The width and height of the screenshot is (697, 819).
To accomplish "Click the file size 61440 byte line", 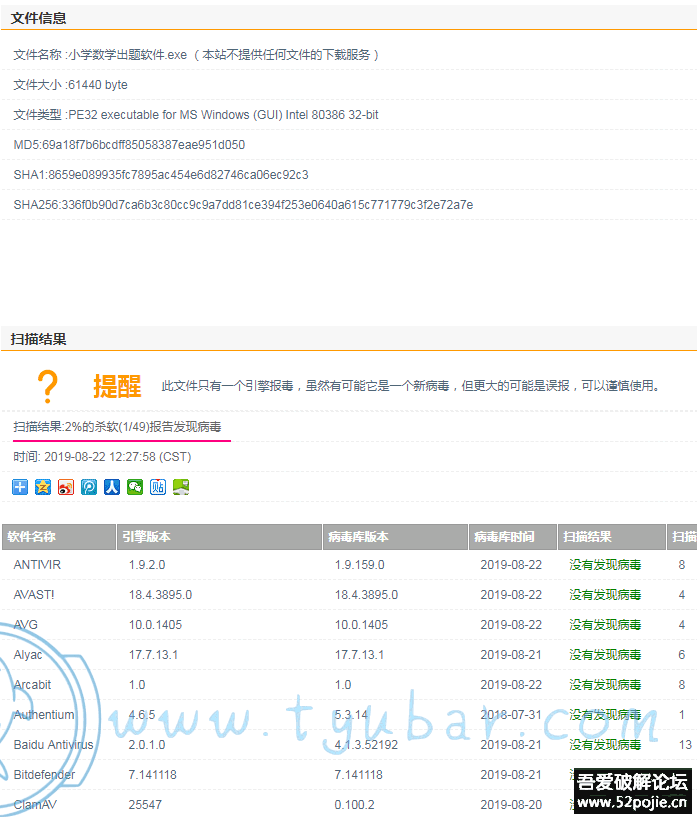I will tap(71, 85).
